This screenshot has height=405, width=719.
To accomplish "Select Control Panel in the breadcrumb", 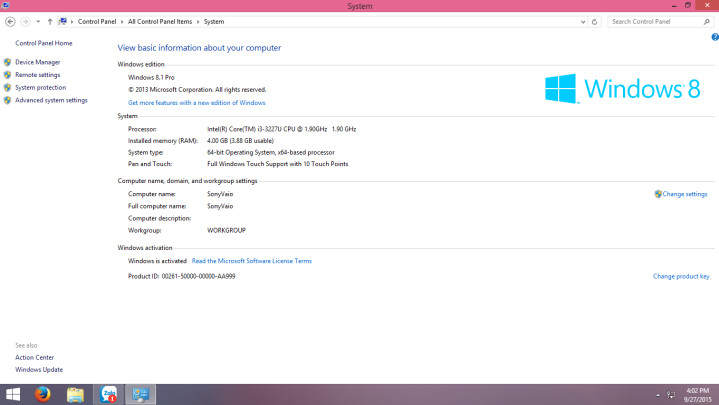I will click(x=98, y=21).
